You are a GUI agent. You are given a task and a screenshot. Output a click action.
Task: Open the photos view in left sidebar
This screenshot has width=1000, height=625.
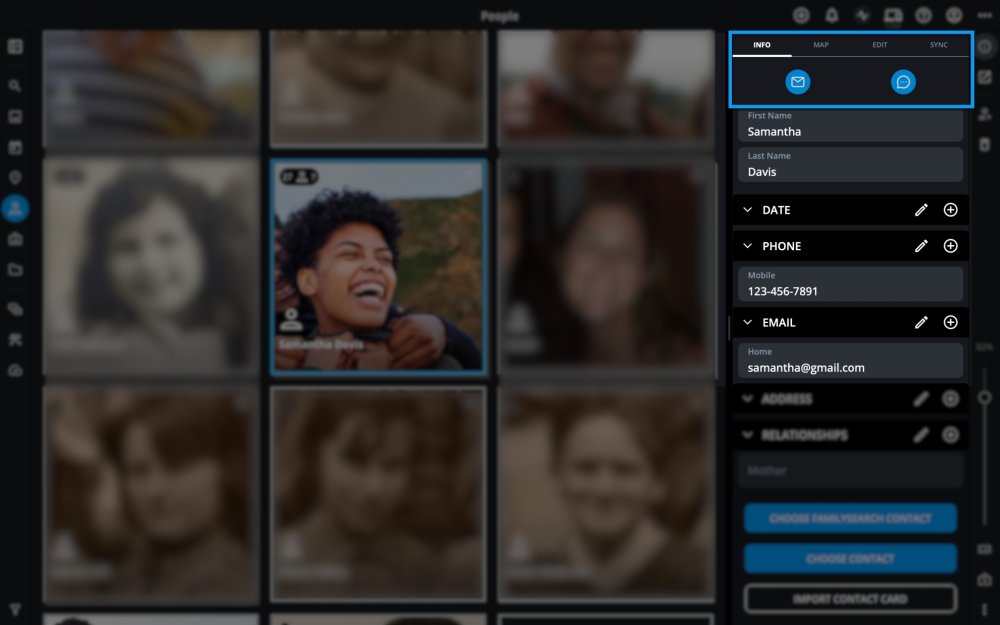(15, 117)
